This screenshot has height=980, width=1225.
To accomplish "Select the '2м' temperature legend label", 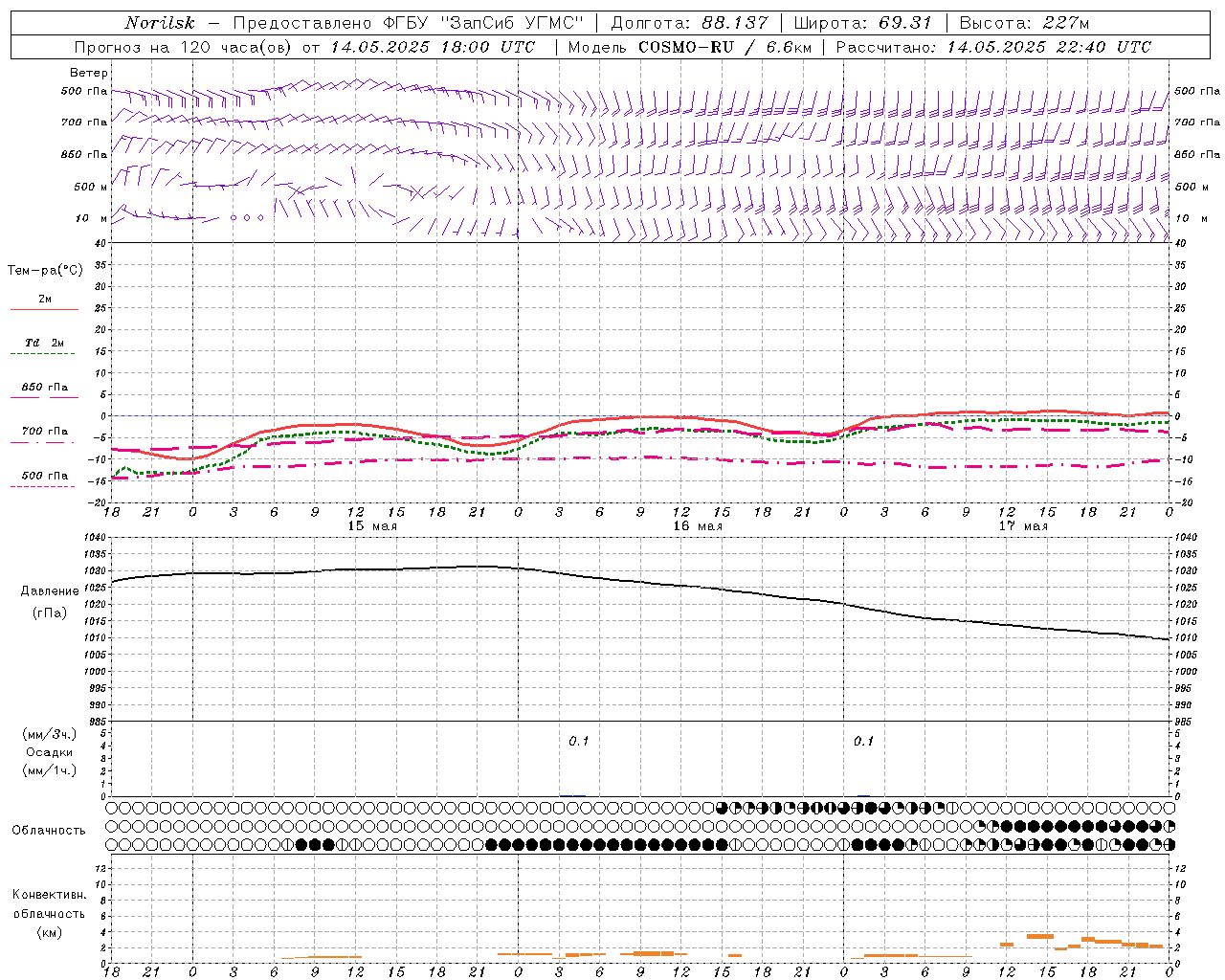I will coord(45,300).
